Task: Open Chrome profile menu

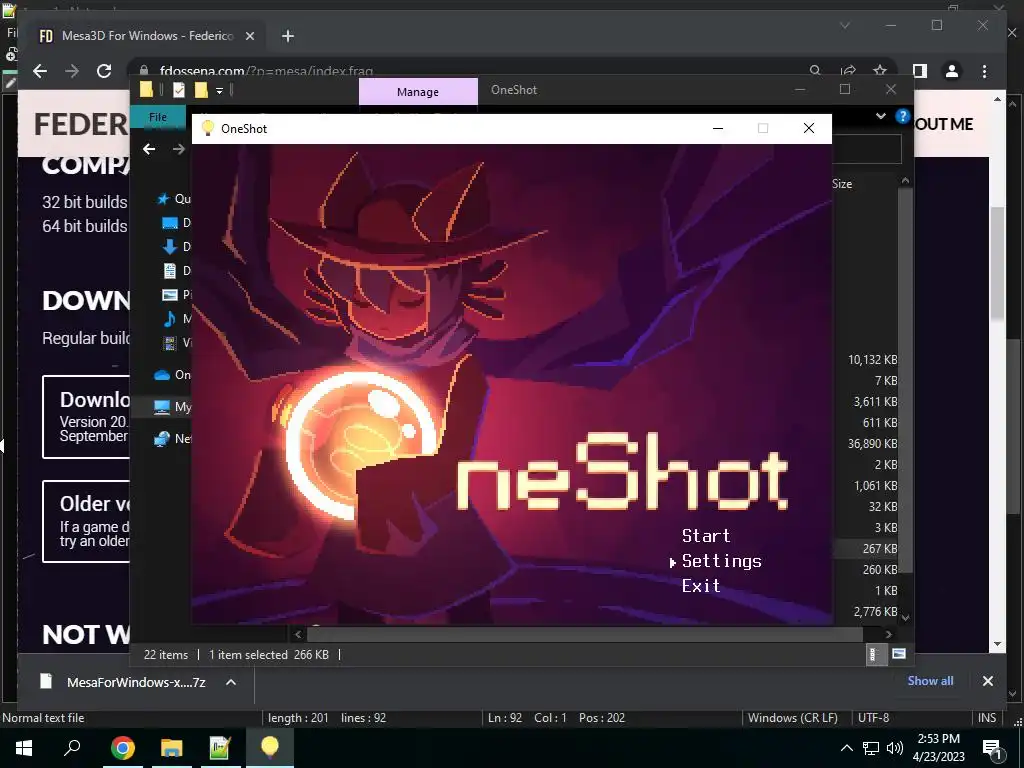Action: [952, 71]
